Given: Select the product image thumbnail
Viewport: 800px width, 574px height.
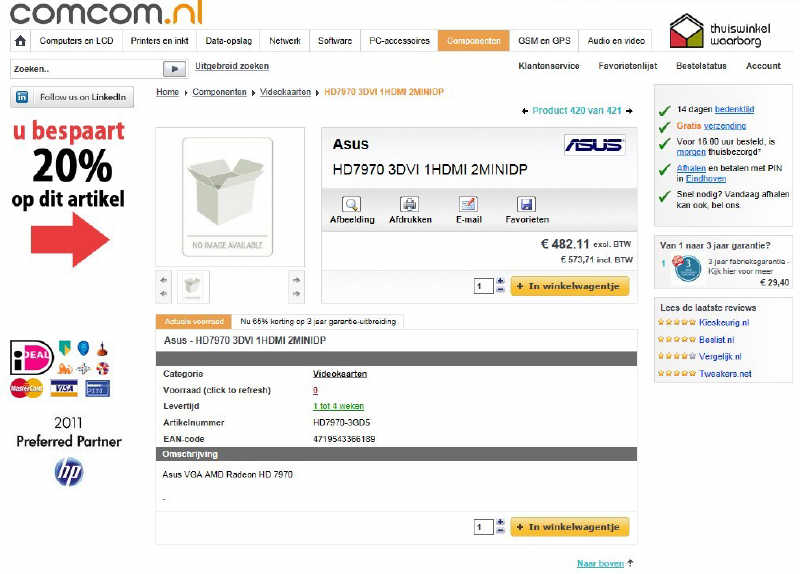Looking at the screenshot, I should coord(193,287).
